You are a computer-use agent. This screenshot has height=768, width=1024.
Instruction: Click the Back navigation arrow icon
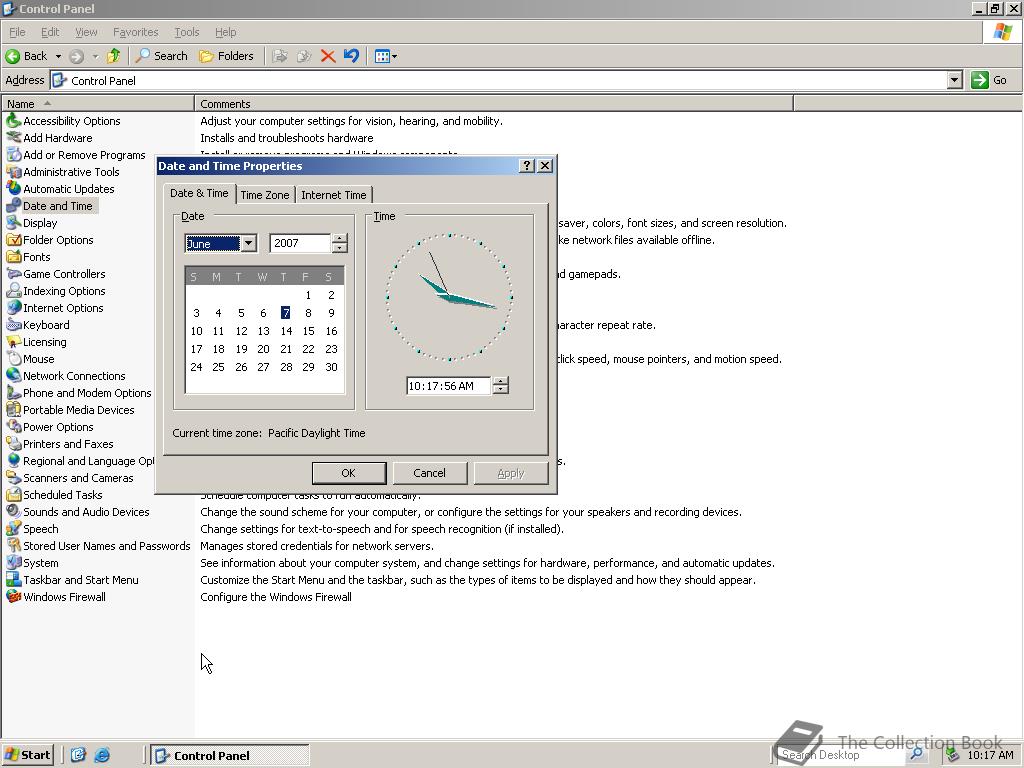coord(12,56)
